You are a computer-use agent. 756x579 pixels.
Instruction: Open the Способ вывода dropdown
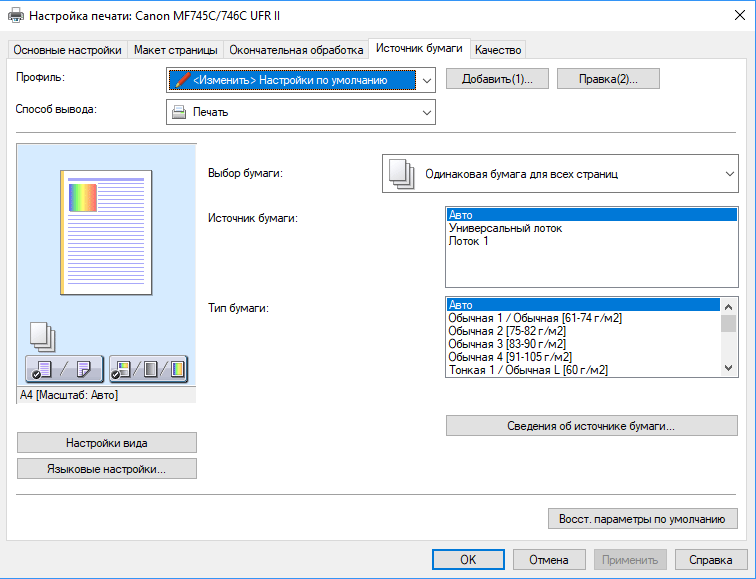pyautogui.click(x=301, y=112)
